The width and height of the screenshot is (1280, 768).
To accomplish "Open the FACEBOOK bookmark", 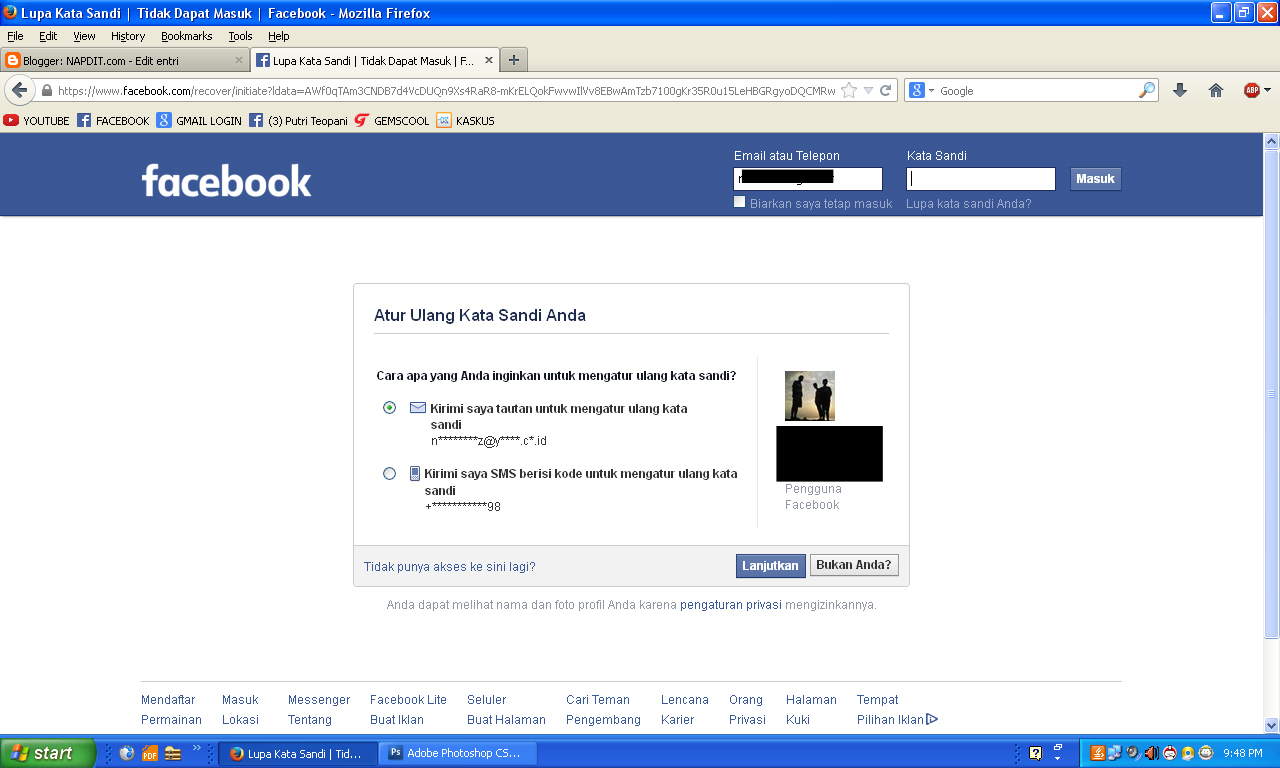I will click(x=113, y=121).
